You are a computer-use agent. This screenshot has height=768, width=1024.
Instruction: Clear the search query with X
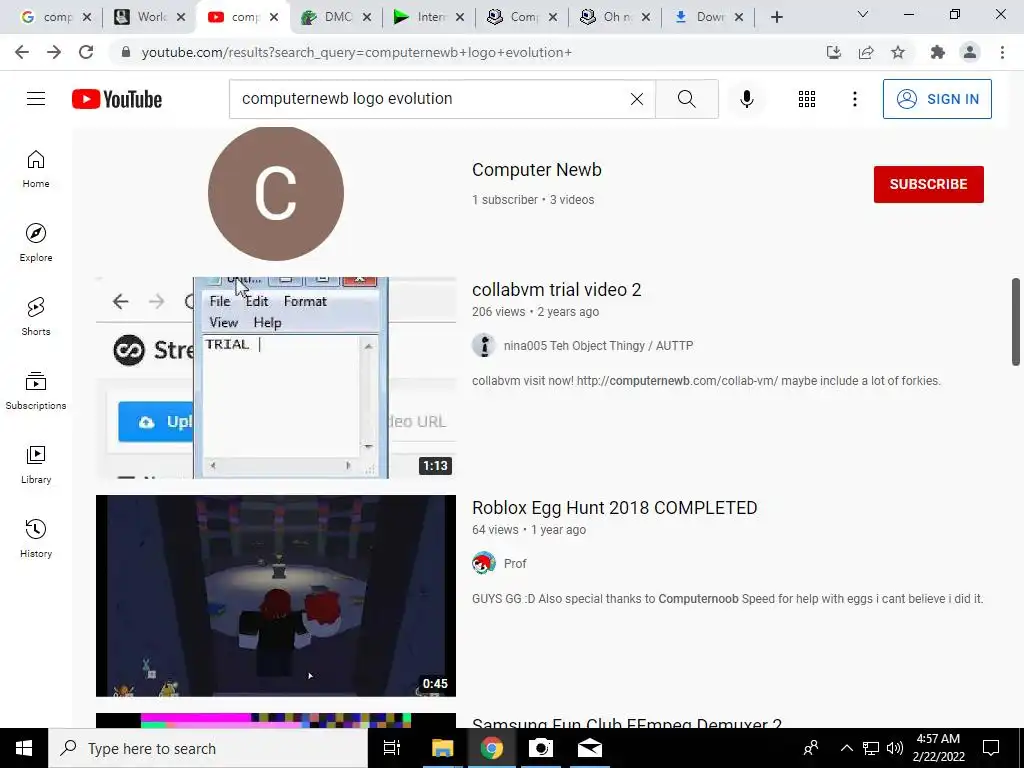point(637,99)
